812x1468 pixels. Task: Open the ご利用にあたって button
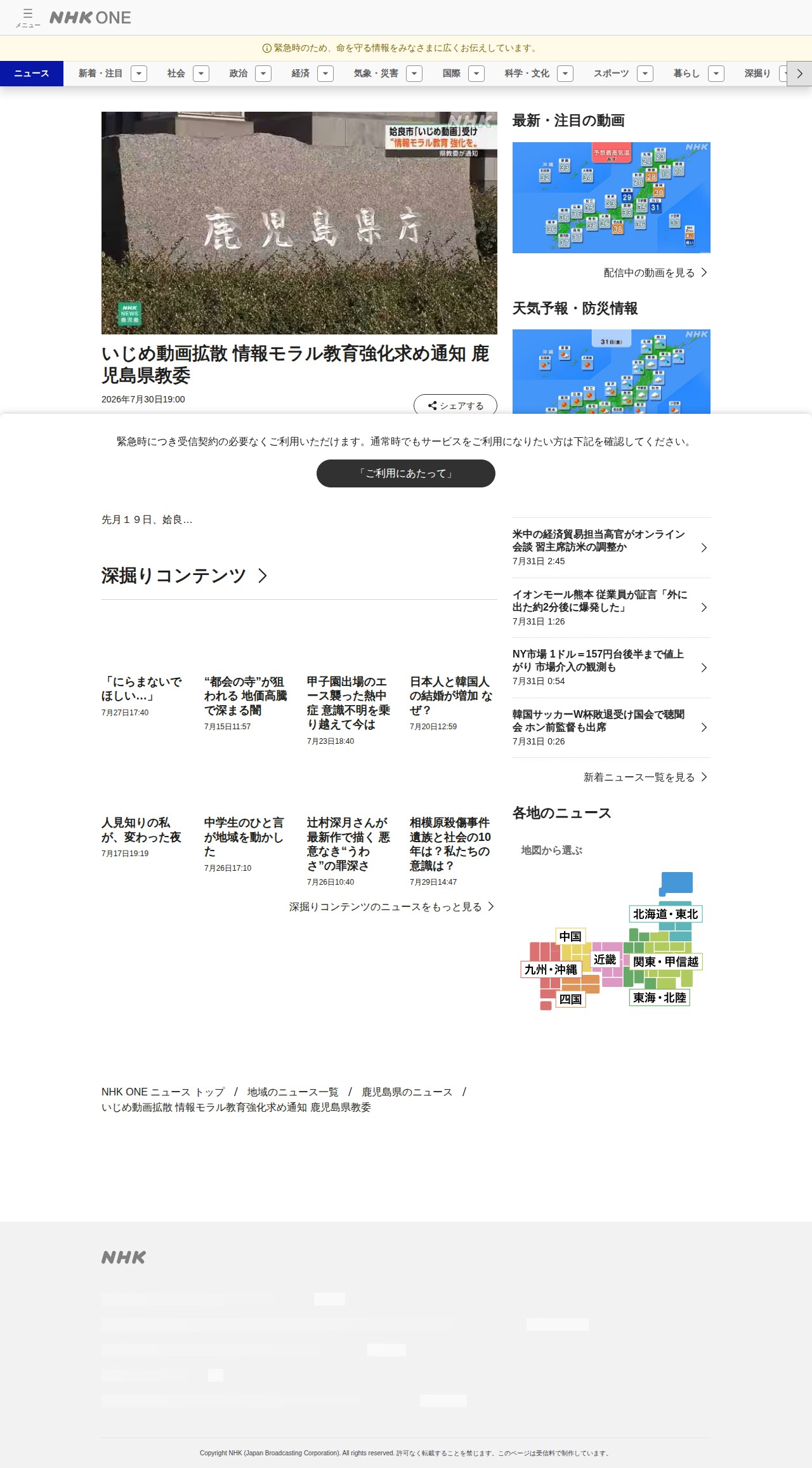point(406,473)
